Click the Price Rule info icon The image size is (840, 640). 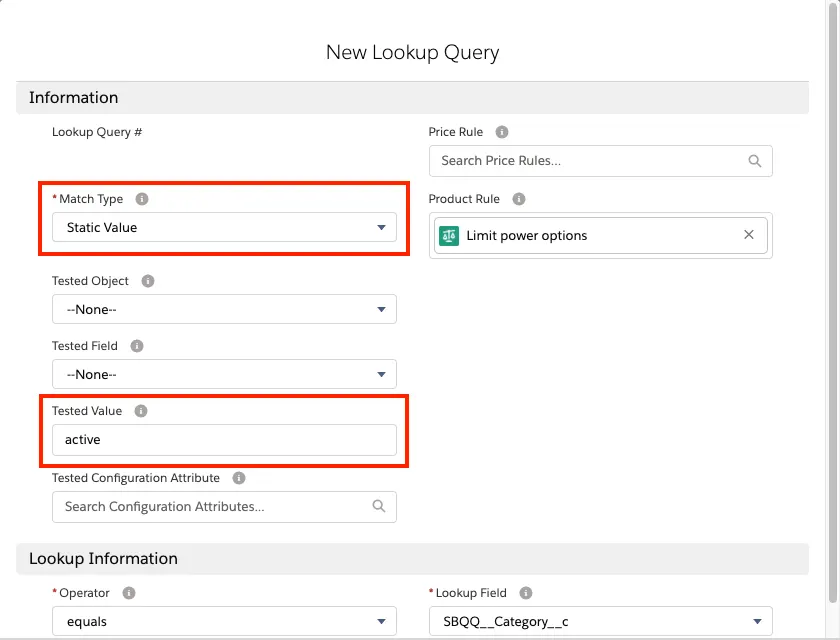(x=502, y=132)
